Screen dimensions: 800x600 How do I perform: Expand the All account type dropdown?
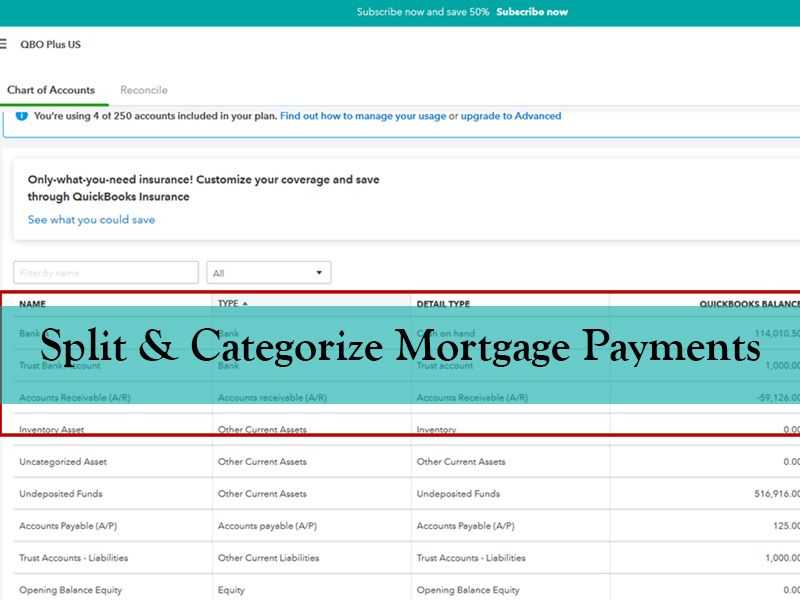pos(268,272)
